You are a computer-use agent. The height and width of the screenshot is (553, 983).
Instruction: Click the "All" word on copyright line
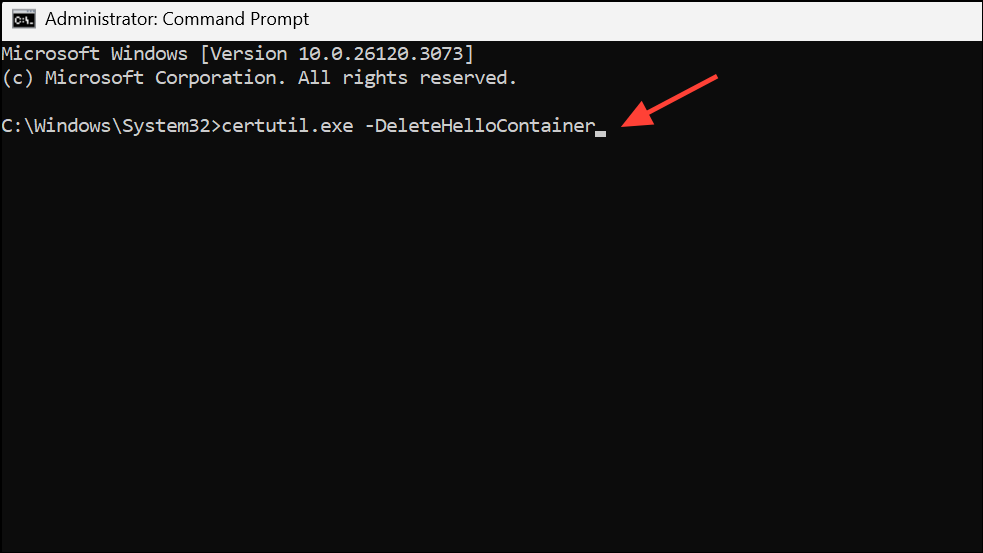pos(313,78)
